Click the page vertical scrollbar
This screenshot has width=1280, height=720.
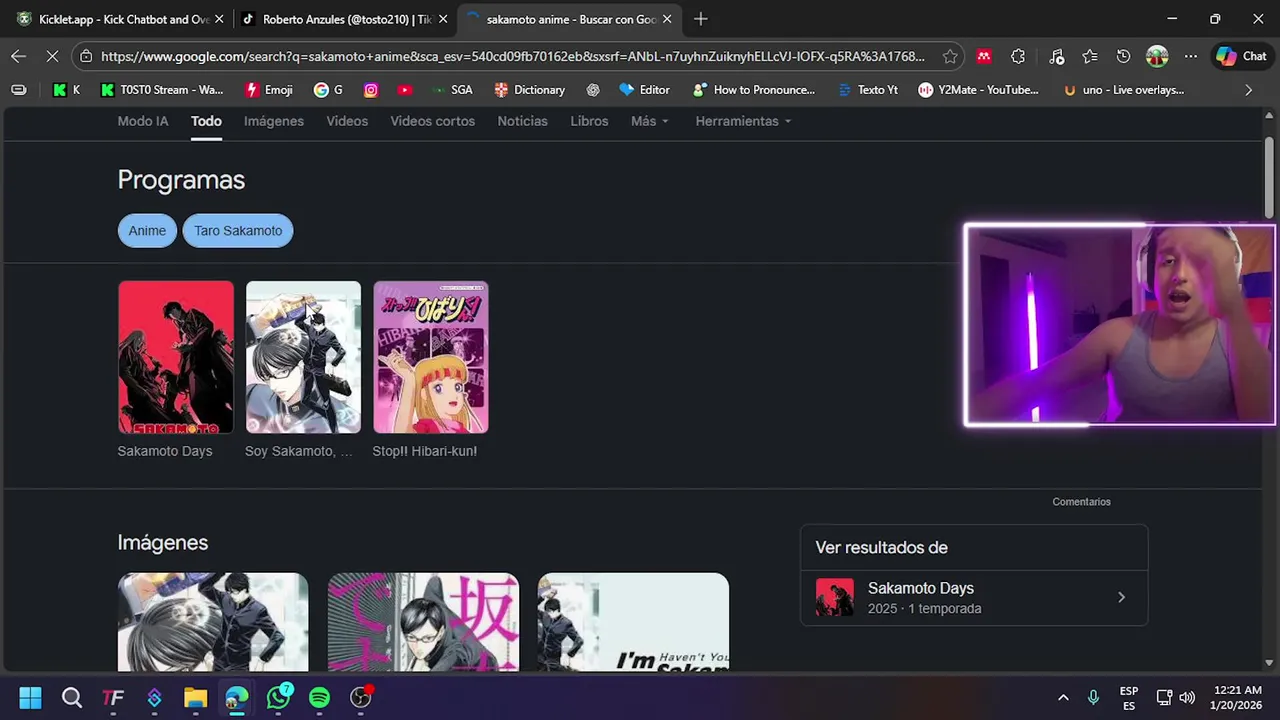click(x=1269, y=176)
